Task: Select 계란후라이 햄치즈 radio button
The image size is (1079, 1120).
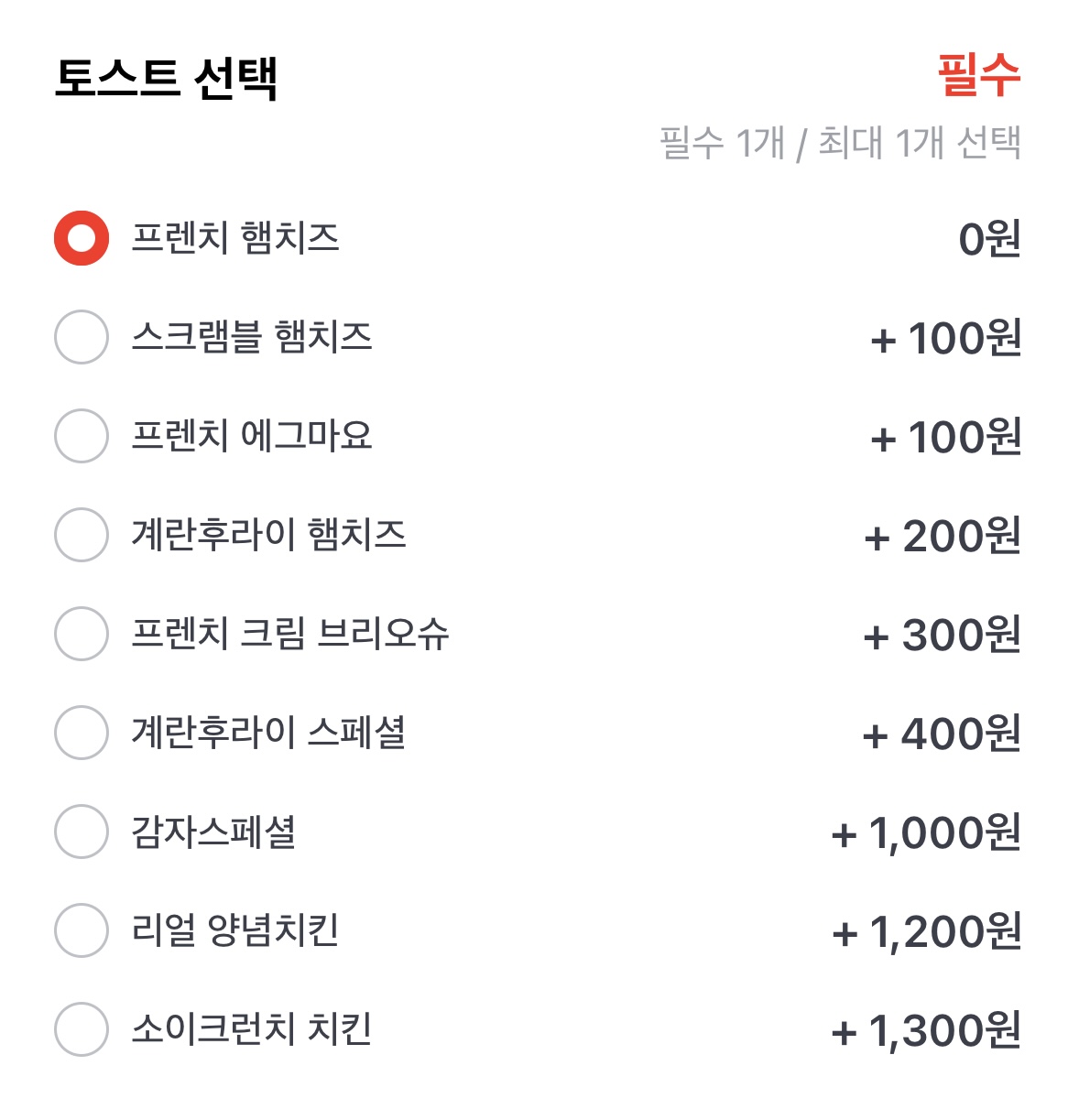Action: point(82,535)
